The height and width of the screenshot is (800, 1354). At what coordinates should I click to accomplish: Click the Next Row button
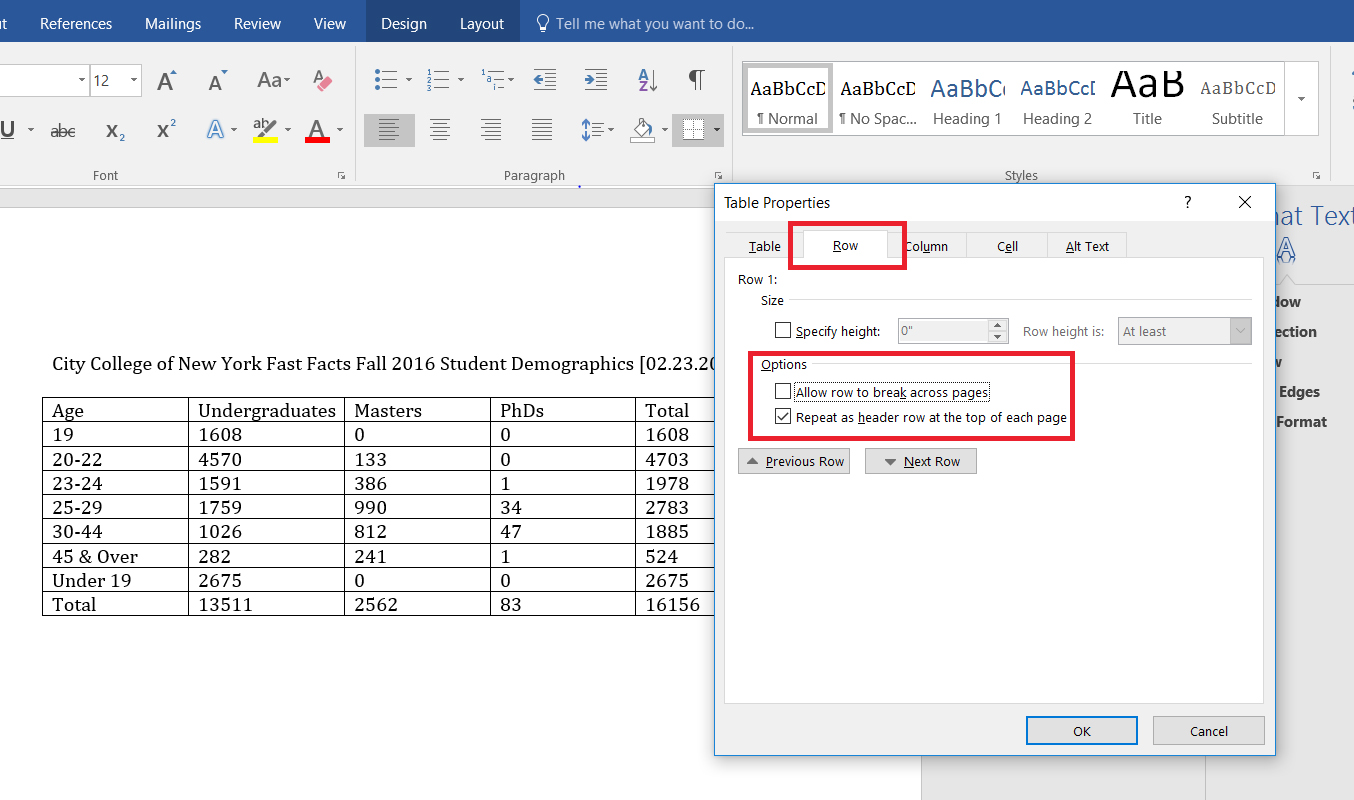pyautogui.click(x=921, y=461)
